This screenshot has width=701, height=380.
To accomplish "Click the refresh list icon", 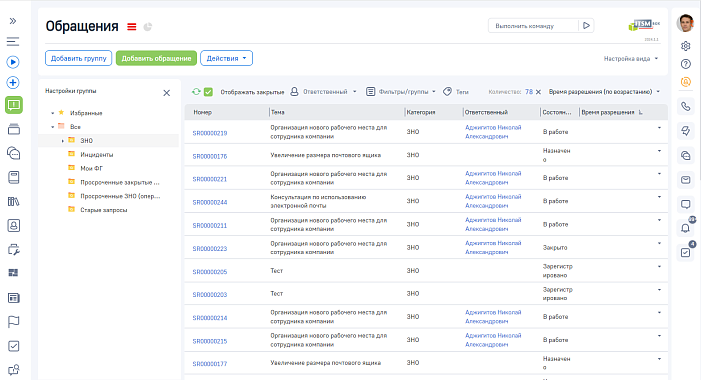I will tap(196, 92).
